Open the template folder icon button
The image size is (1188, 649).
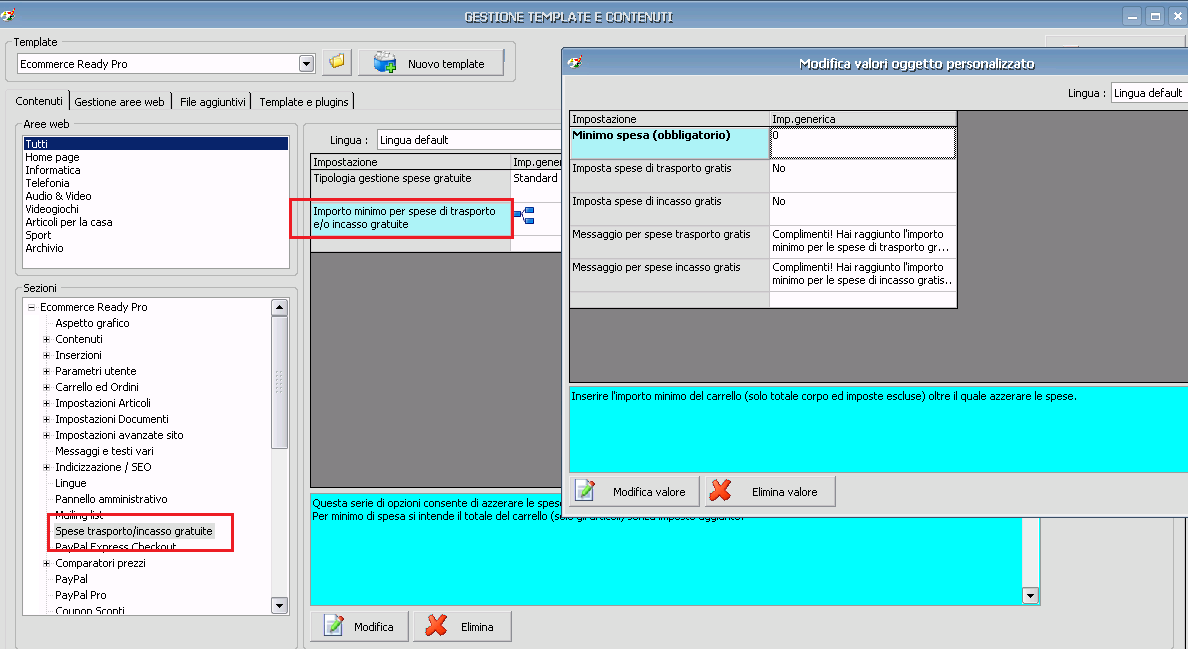[337, 63]
